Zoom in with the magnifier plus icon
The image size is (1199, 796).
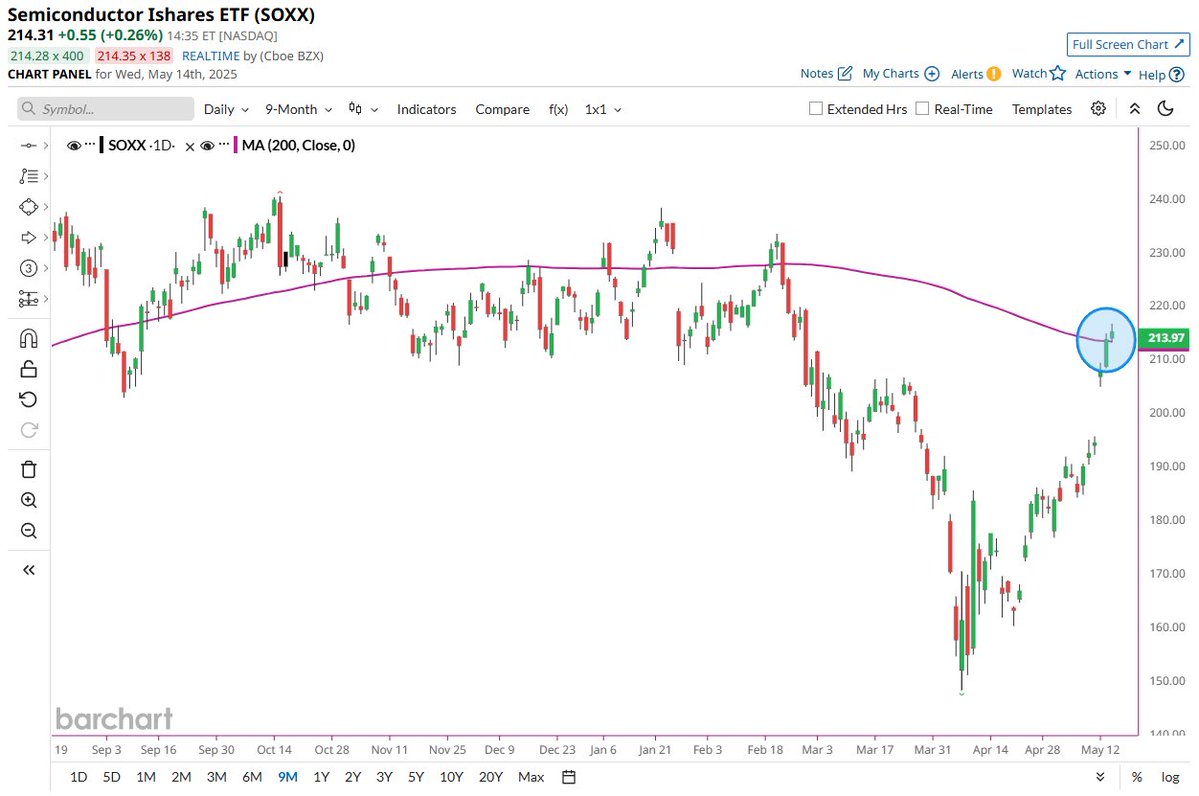[28, 500]
